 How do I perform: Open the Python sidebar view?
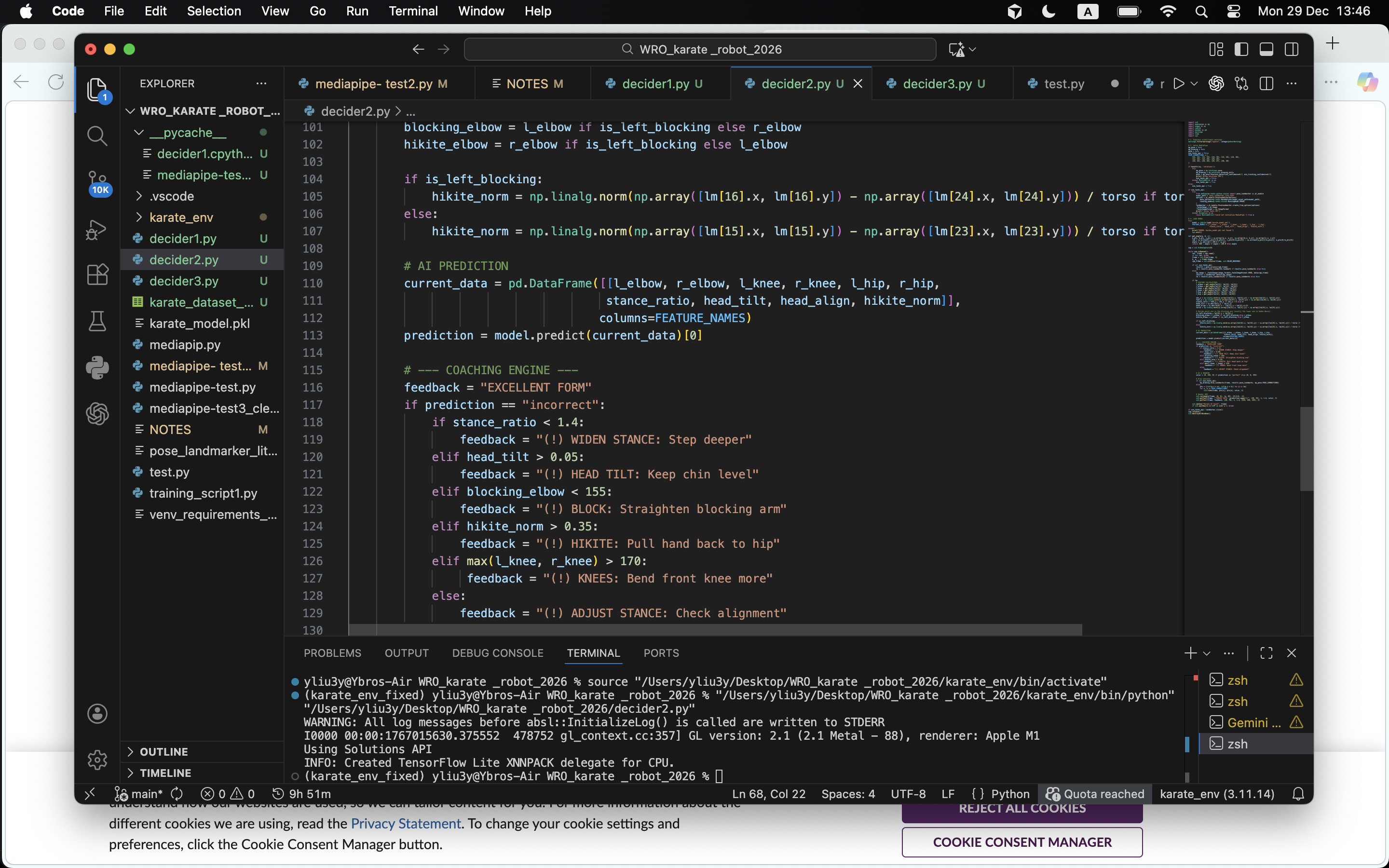tap(97, 367)
